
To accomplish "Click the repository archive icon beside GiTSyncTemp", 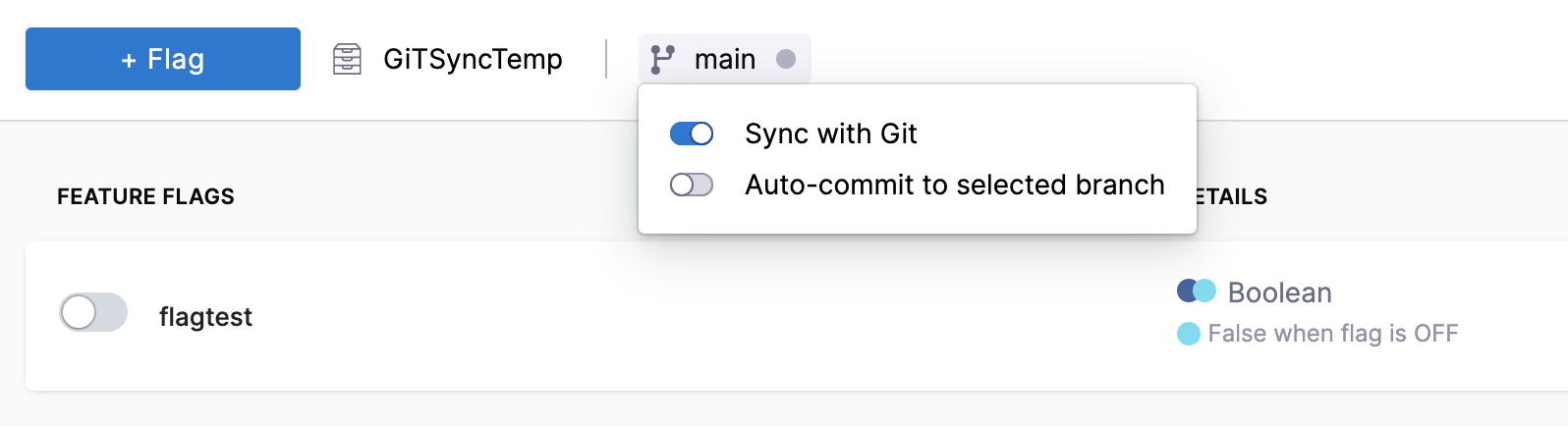I will [x=347, y=59].
